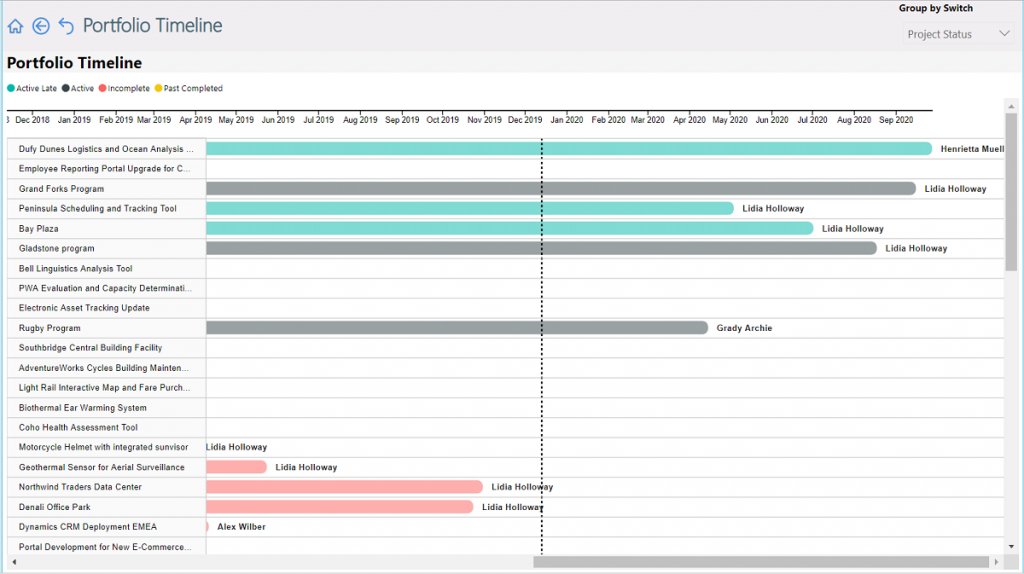
Task: Click the Past Completed yellow legend dot
Action: (x=159, y=88)
